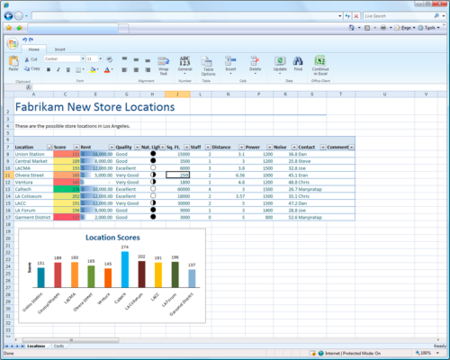Image resolution: width=450 pixels, height=360 pixels.
Task: Click the browser Stop icon
Action: click(x=356, y=16)
